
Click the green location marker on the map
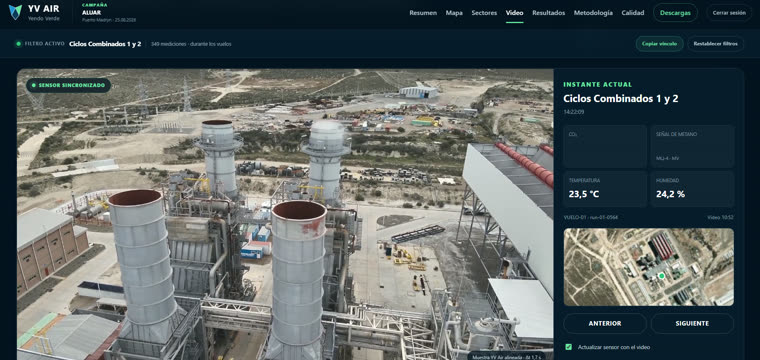[661, 276]
